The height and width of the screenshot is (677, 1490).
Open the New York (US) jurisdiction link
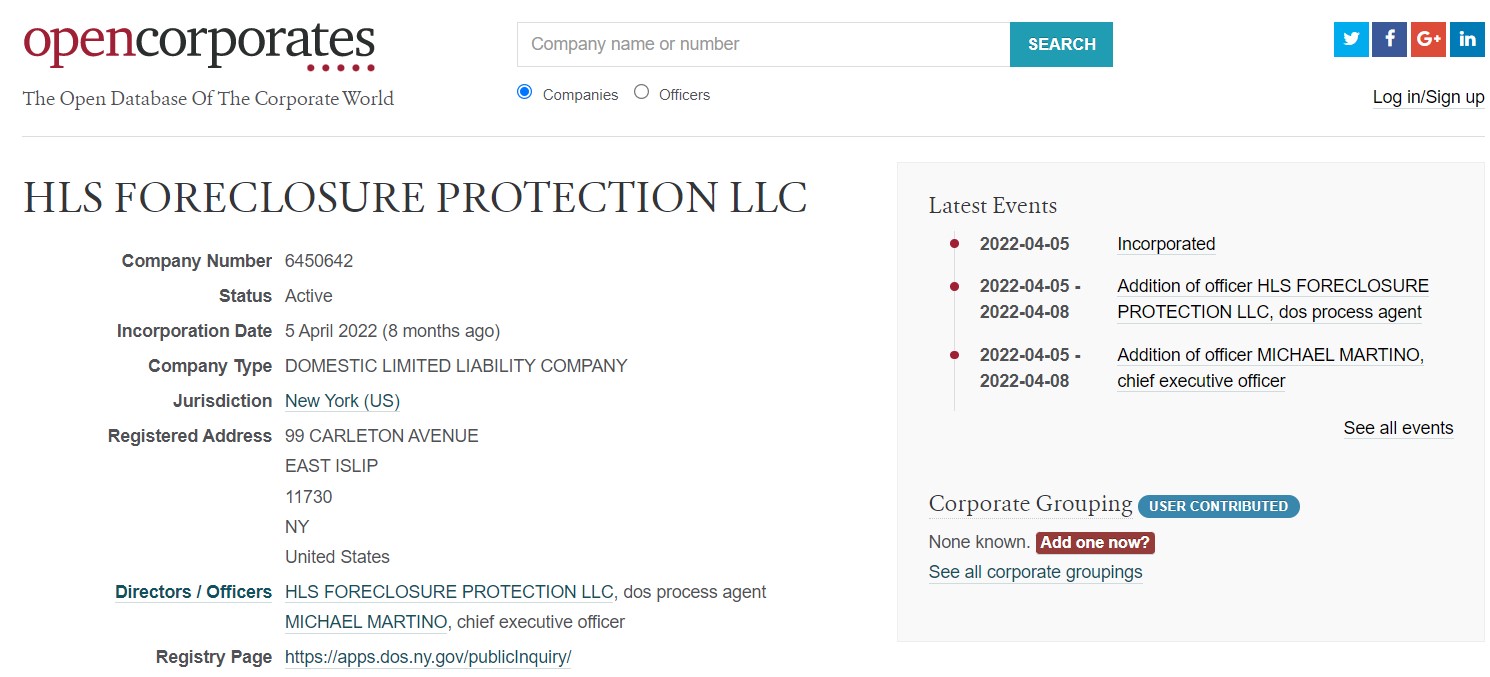342,401
